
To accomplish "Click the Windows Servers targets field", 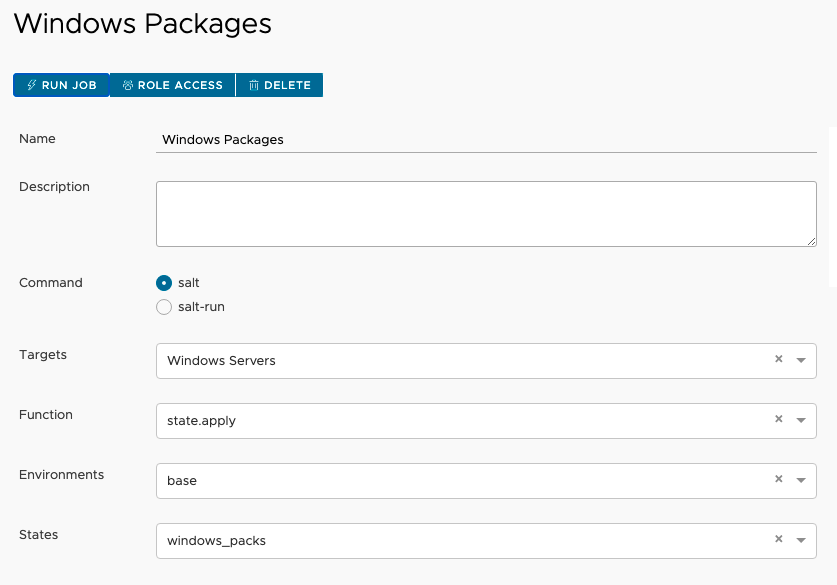I will click(460, 361).
